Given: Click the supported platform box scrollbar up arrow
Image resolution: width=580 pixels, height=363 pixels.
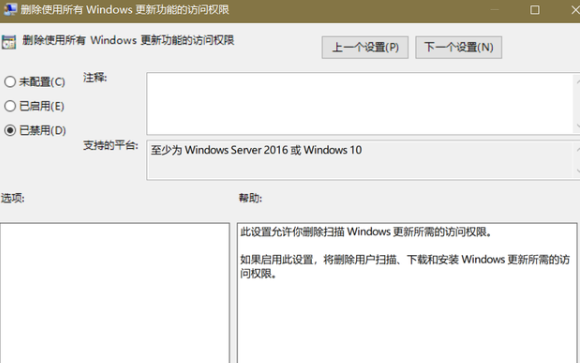Looking at the screenshot, I should pos(577,149).
